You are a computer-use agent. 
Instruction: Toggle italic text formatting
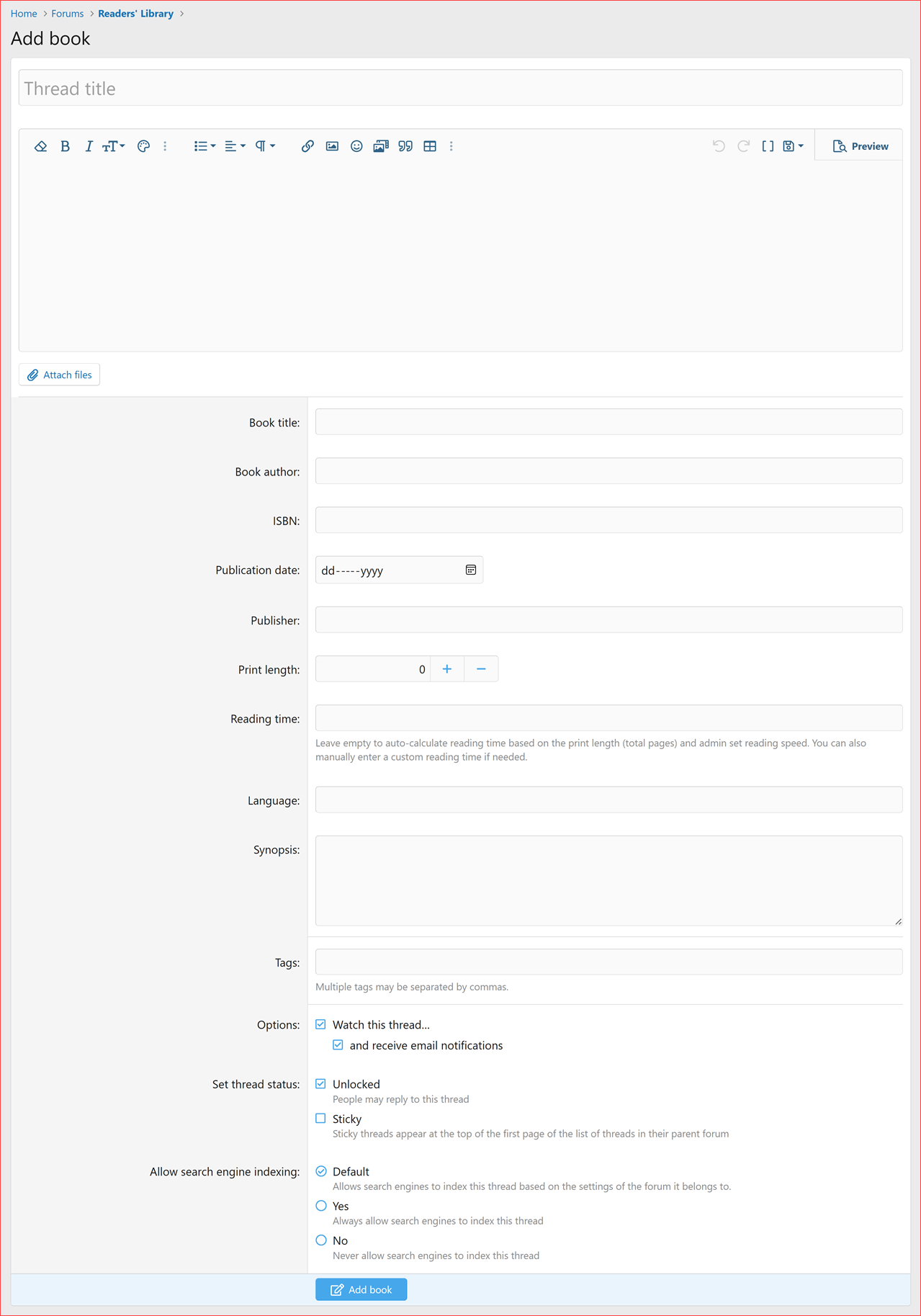coord(89,146)
